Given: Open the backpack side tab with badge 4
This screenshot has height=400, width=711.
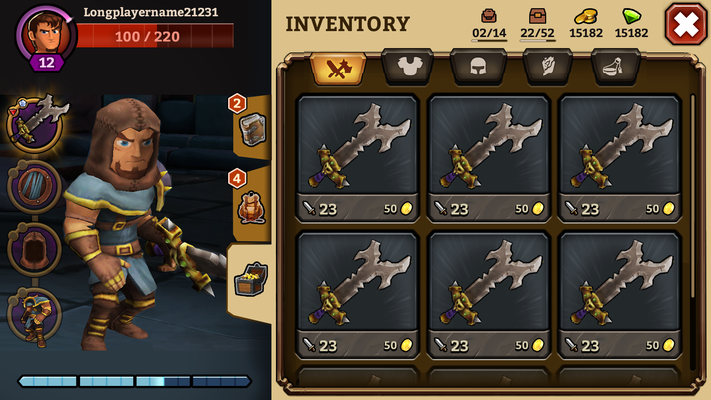Looking at the screenshot, I should pos(251,205).
